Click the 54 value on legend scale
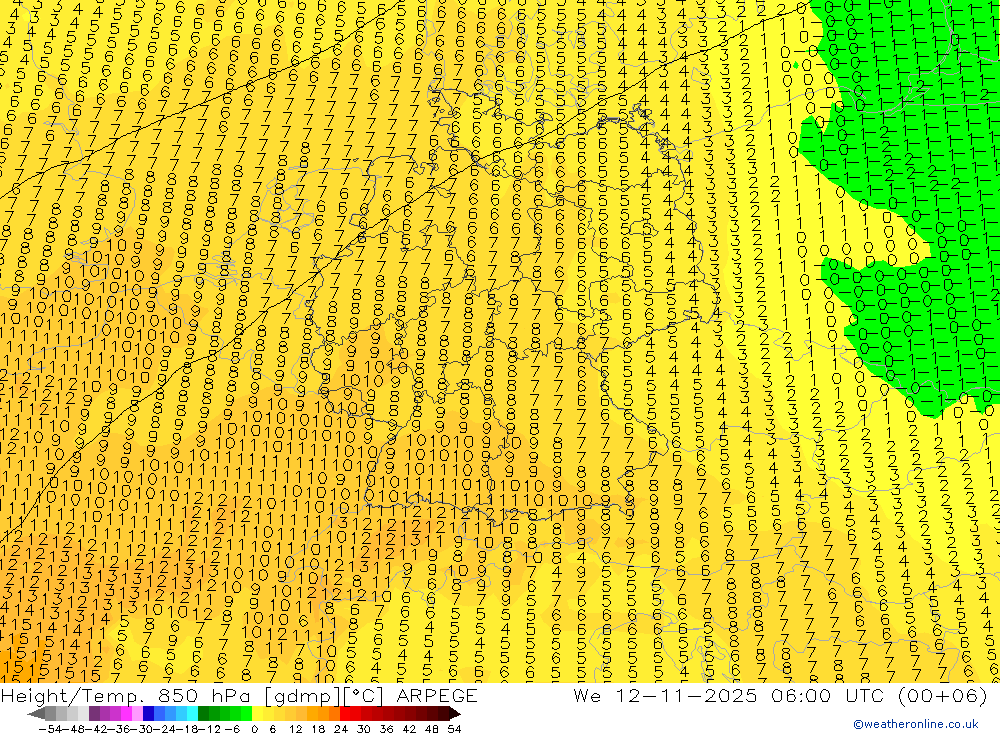Image resolution: width=1000 pixels, height=733 pixels. [454, 729]
